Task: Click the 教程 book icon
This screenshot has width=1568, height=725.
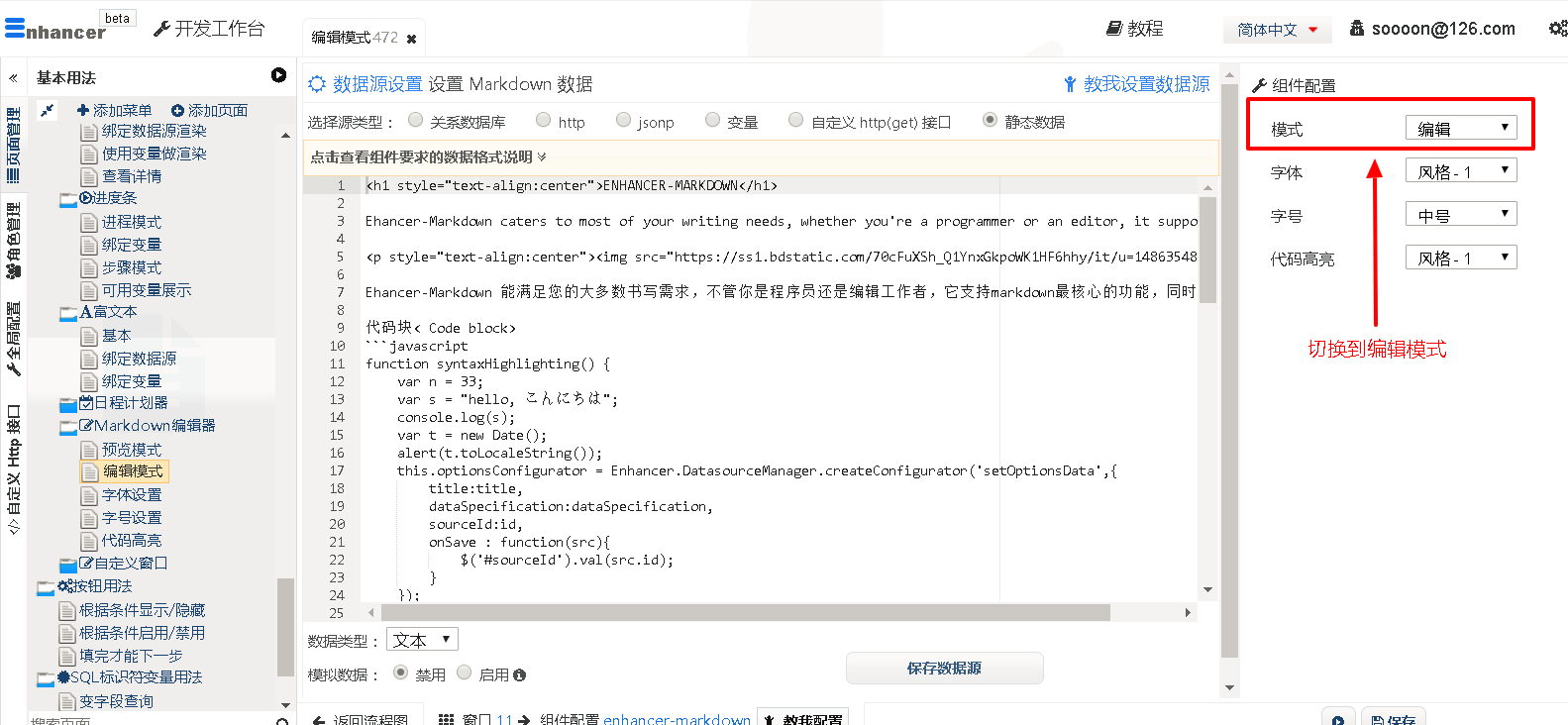Action: 1114,29
